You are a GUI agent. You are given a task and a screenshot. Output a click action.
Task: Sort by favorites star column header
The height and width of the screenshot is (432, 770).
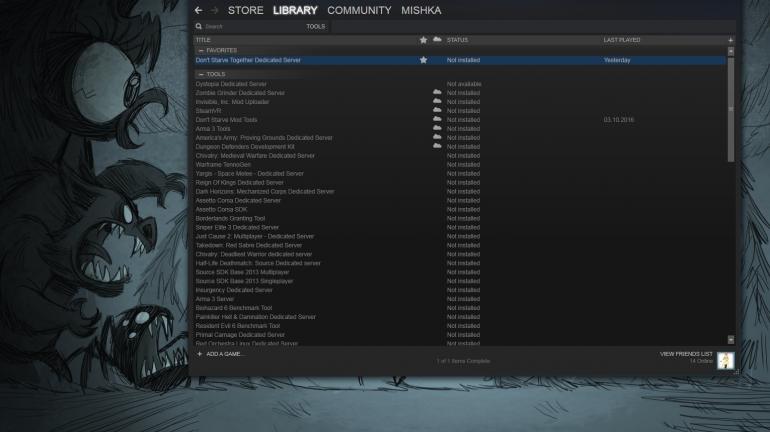pyautogui.click(x=423, y=40)
